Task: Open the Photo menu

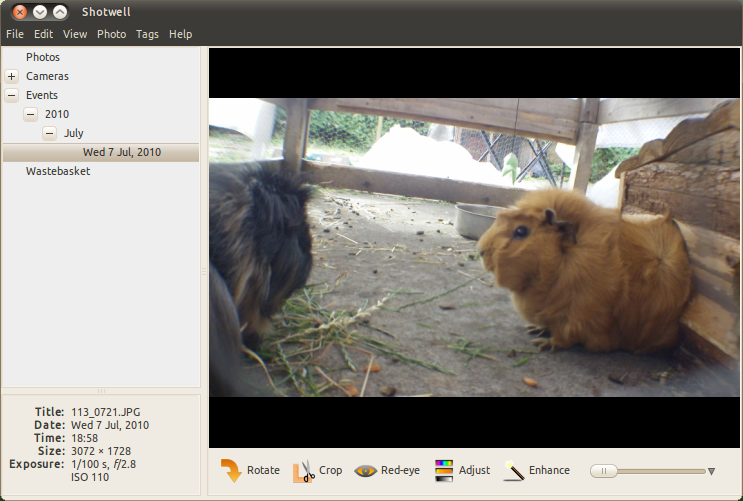Action: coord(111,34)
